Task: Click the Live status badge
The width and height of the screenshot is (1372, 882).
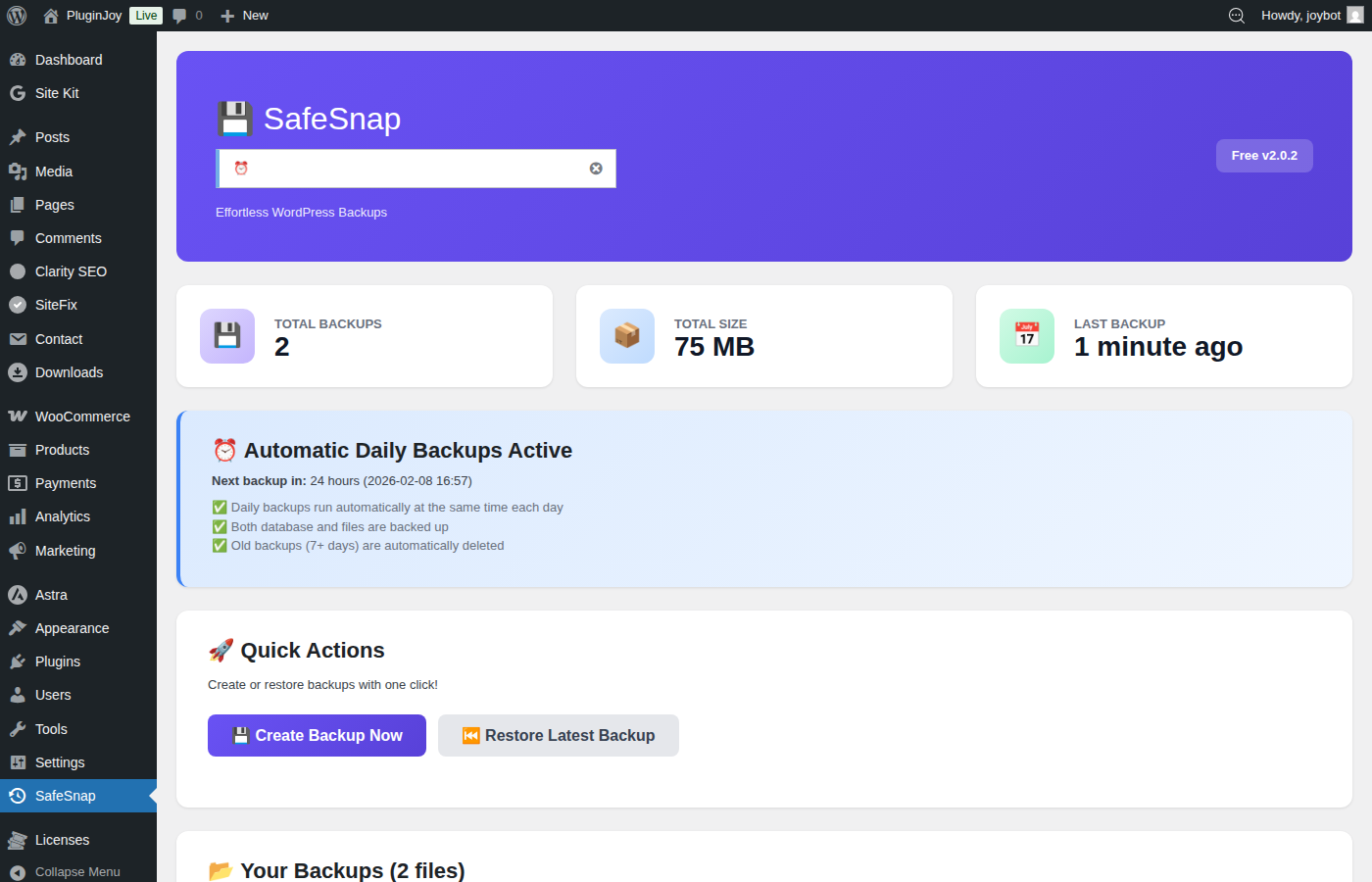Action: (146, 16)
